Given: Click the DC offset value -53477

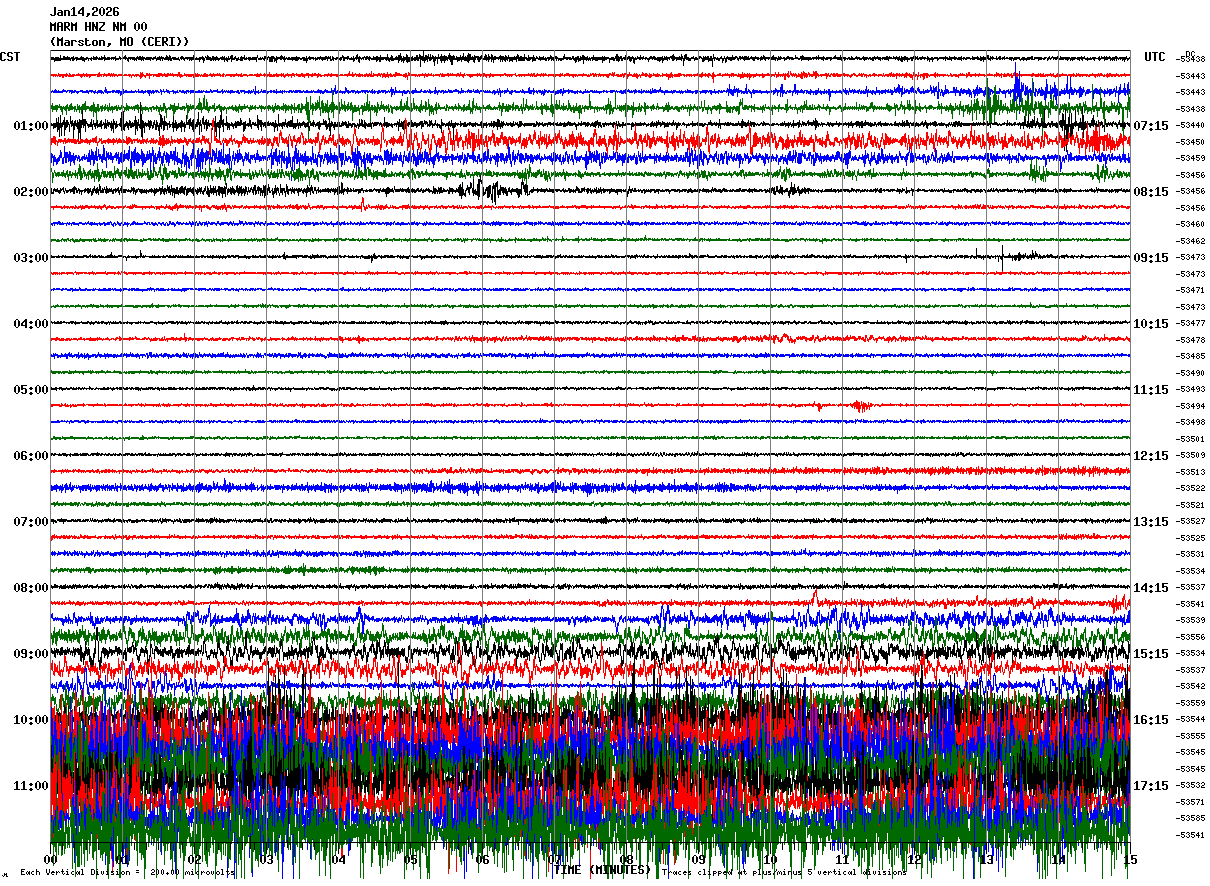Looking at the screenshot, I should coord(1191,323).
